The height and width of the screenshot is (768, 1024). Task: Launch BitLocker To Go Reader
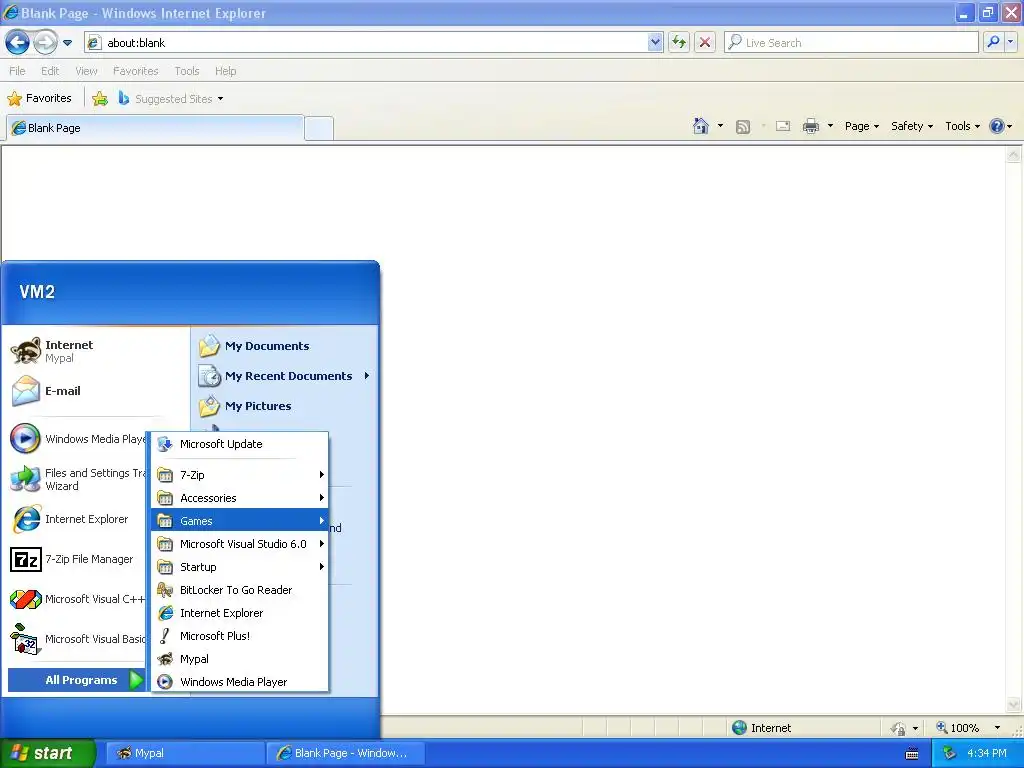pyautogui.click(x=240, y=590)
